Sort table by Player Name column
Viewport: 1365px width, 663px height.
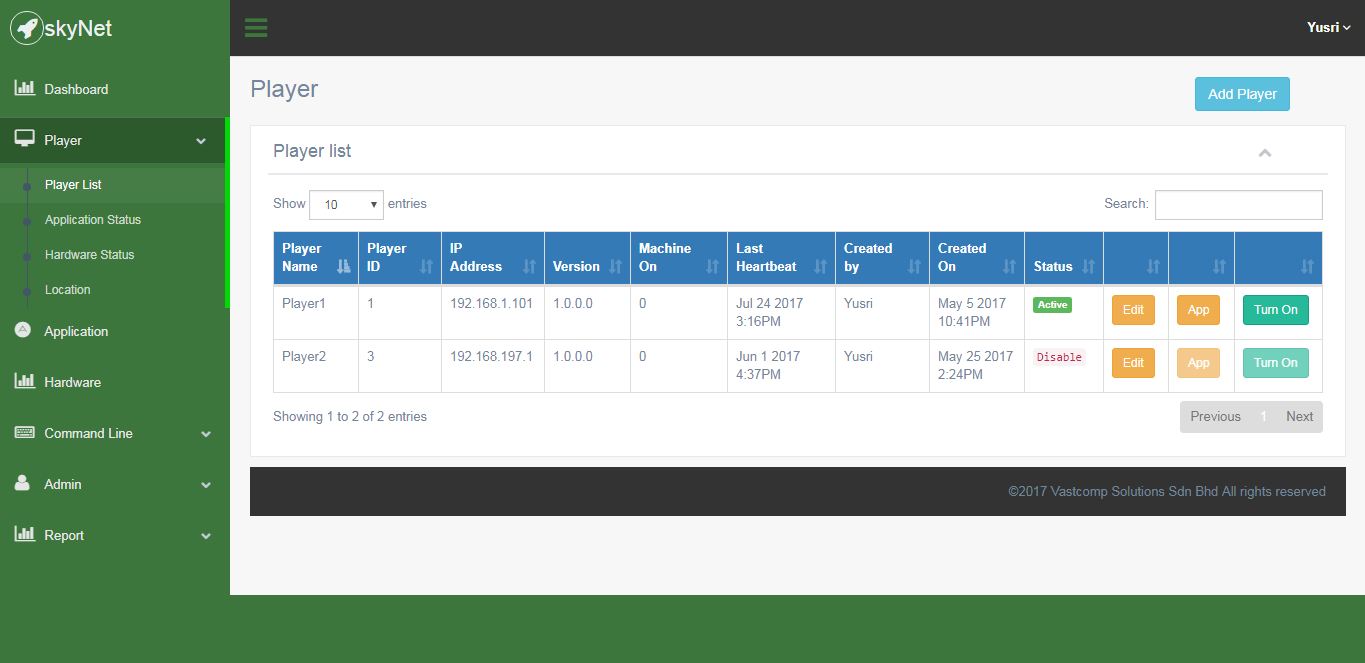315,258
